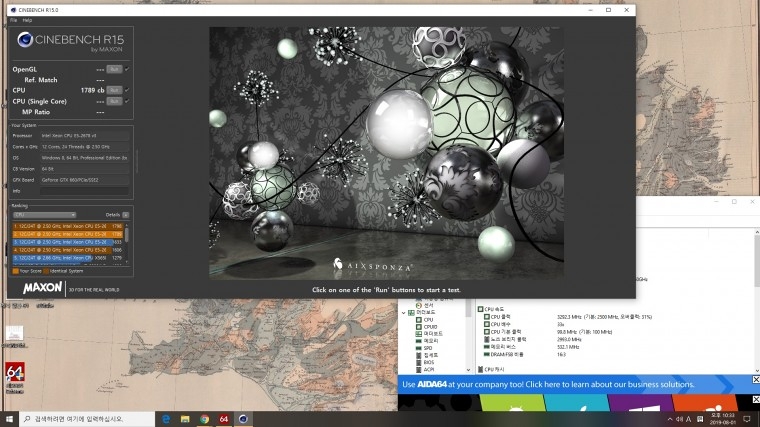Screen dimensions: 760x427
Task: Click the GFX Board value Geforce GTX
Action: pyautogui.click(x=84, y=180)
